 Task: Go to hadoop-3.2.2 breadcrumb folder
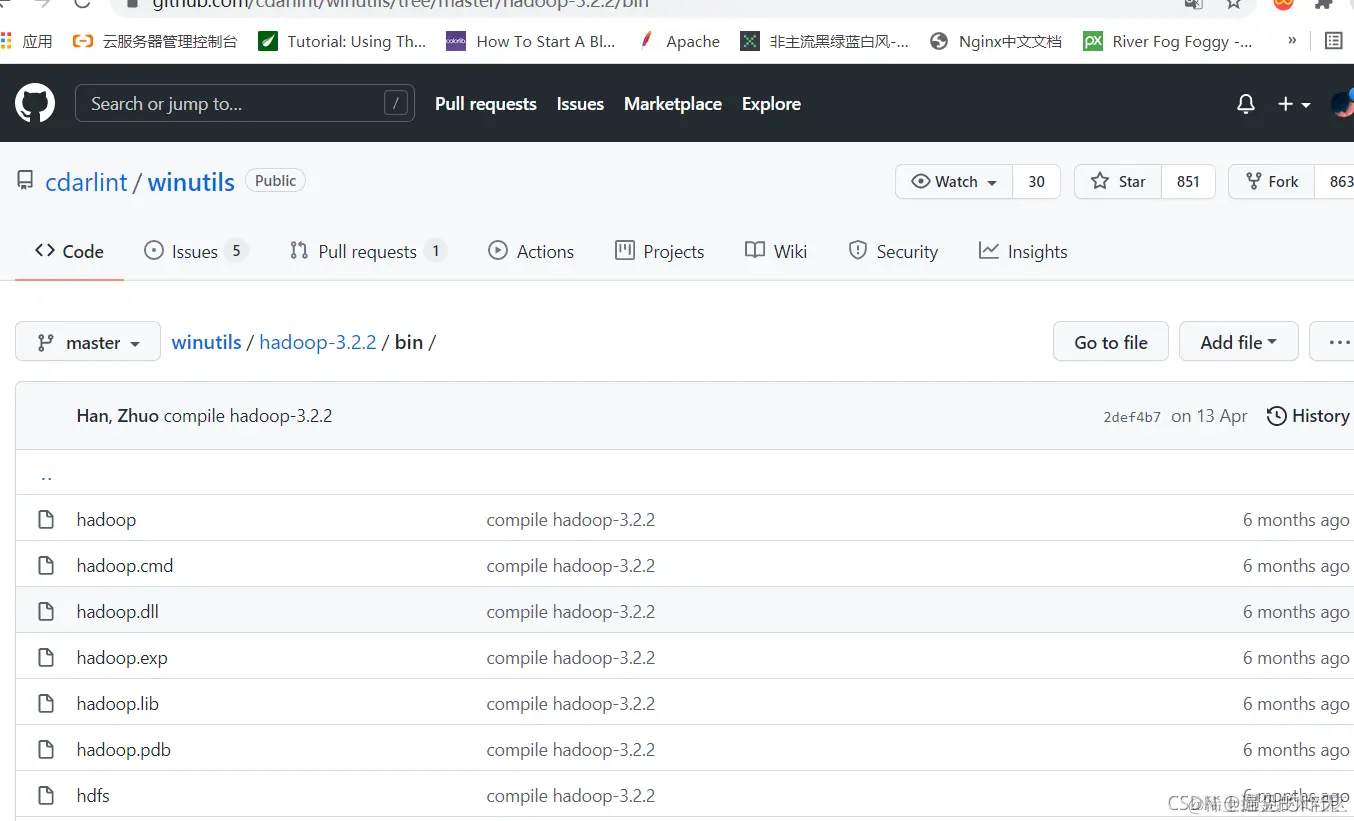[317, 342]
